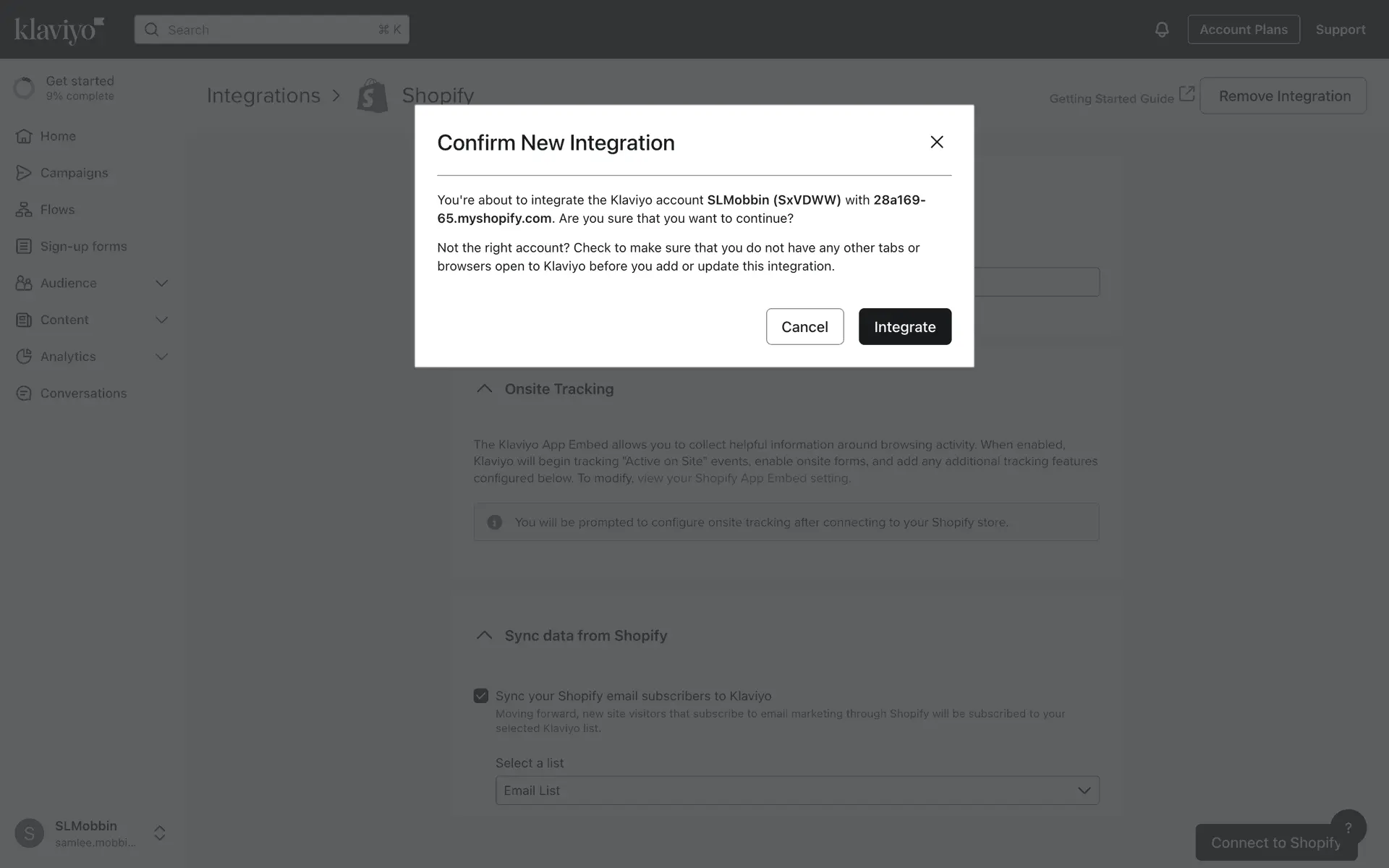Open the Analytics menu item
Screen dimensions: 1389x868
pos(68,357)
